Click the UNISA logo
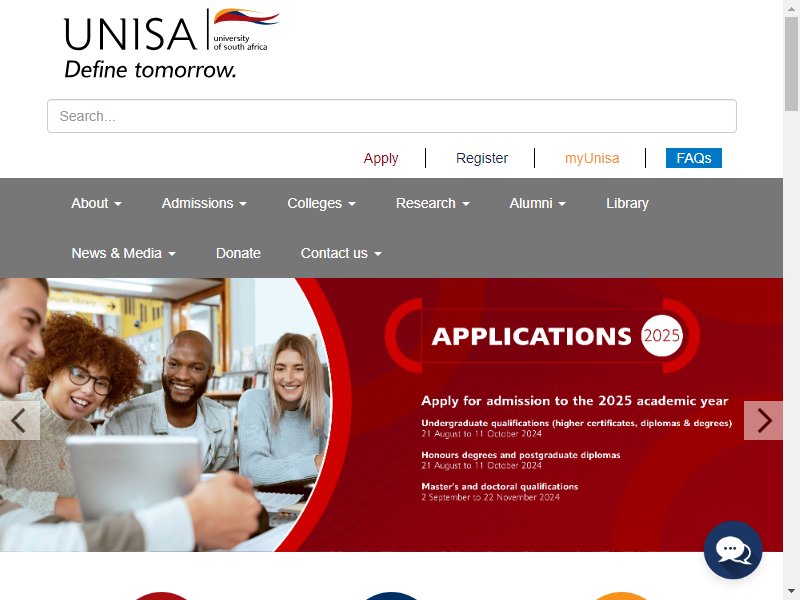Image resolution: width=800 pixels, height=600 pixels. point(171,43)
